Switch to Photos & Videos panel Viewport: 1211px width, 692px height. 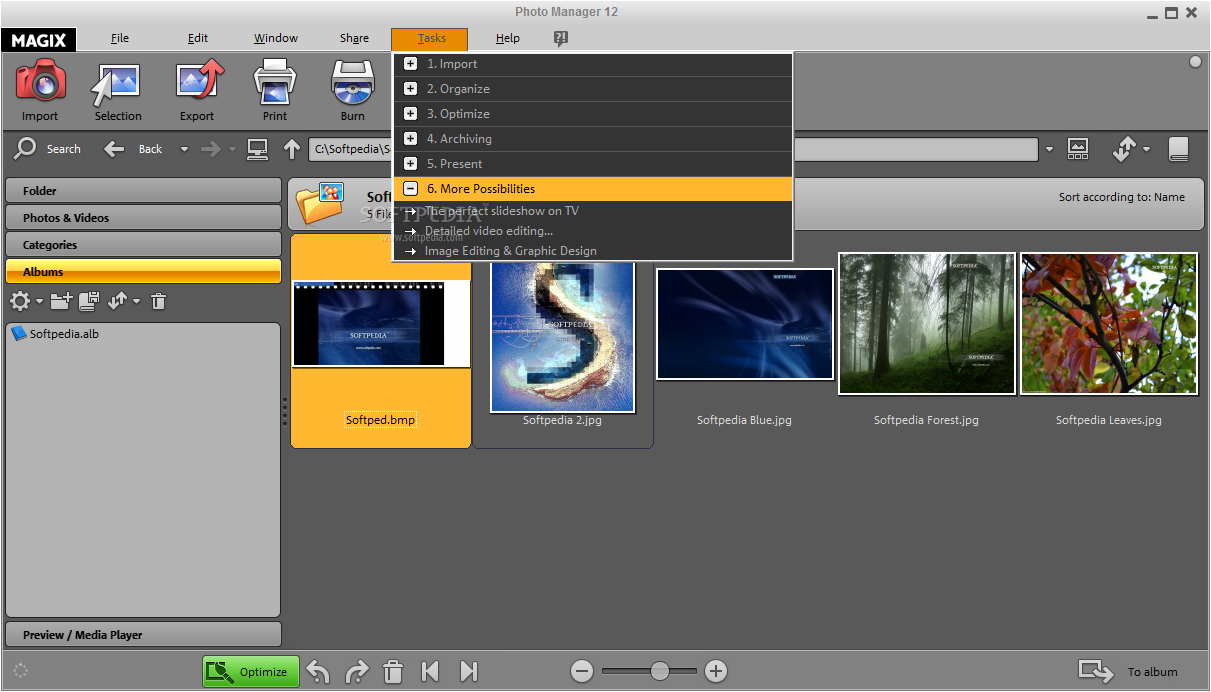pos(144,218)
